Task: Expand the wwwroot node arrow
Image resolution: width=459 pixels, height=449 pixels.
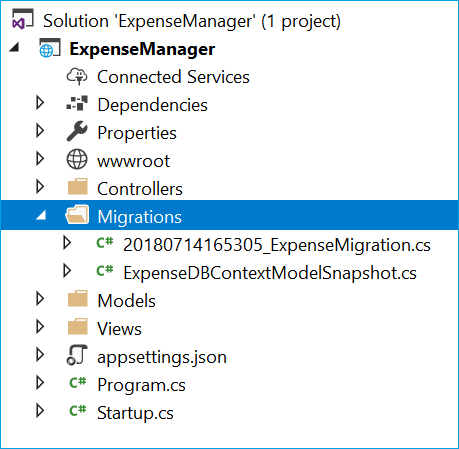Action: tap(40, 159)
